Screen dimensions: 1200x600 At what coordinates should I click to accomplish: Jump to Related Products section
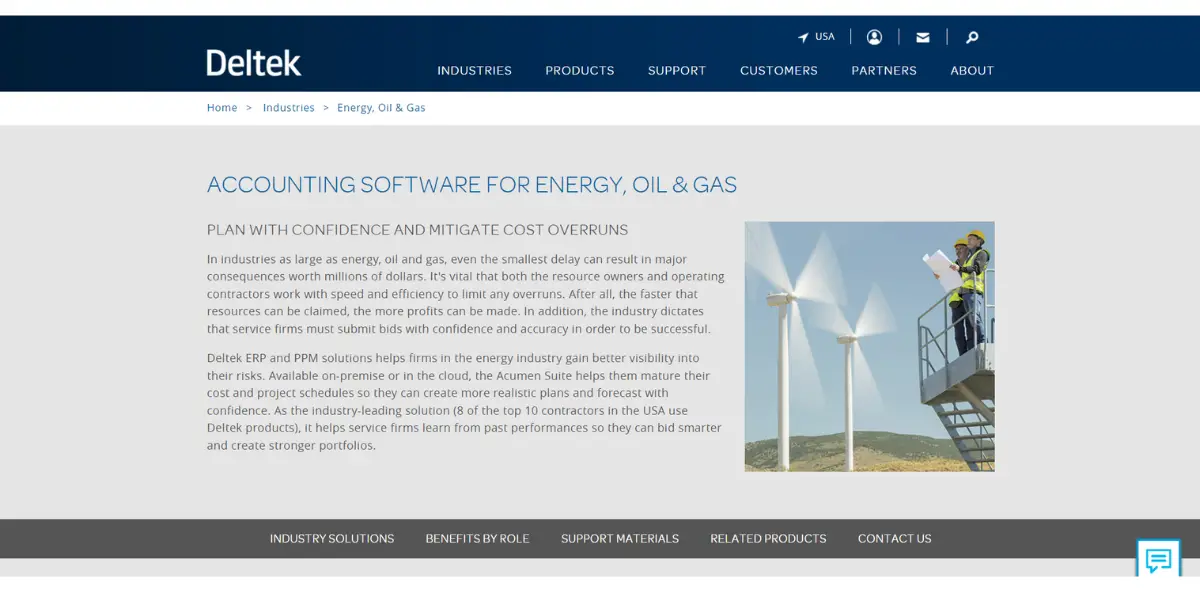tap(768, 539)
